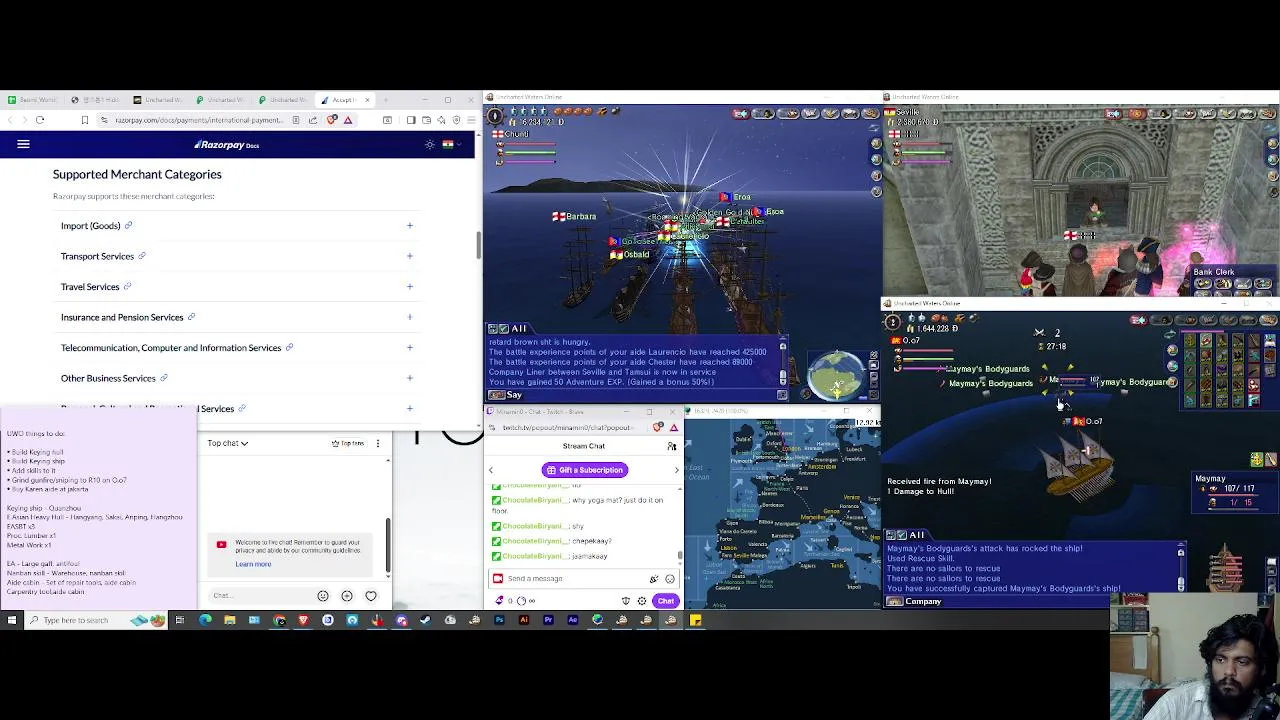Launch Microsoft Edge from the taskbar
The image size is (1280, 720).
coord(205,620)
